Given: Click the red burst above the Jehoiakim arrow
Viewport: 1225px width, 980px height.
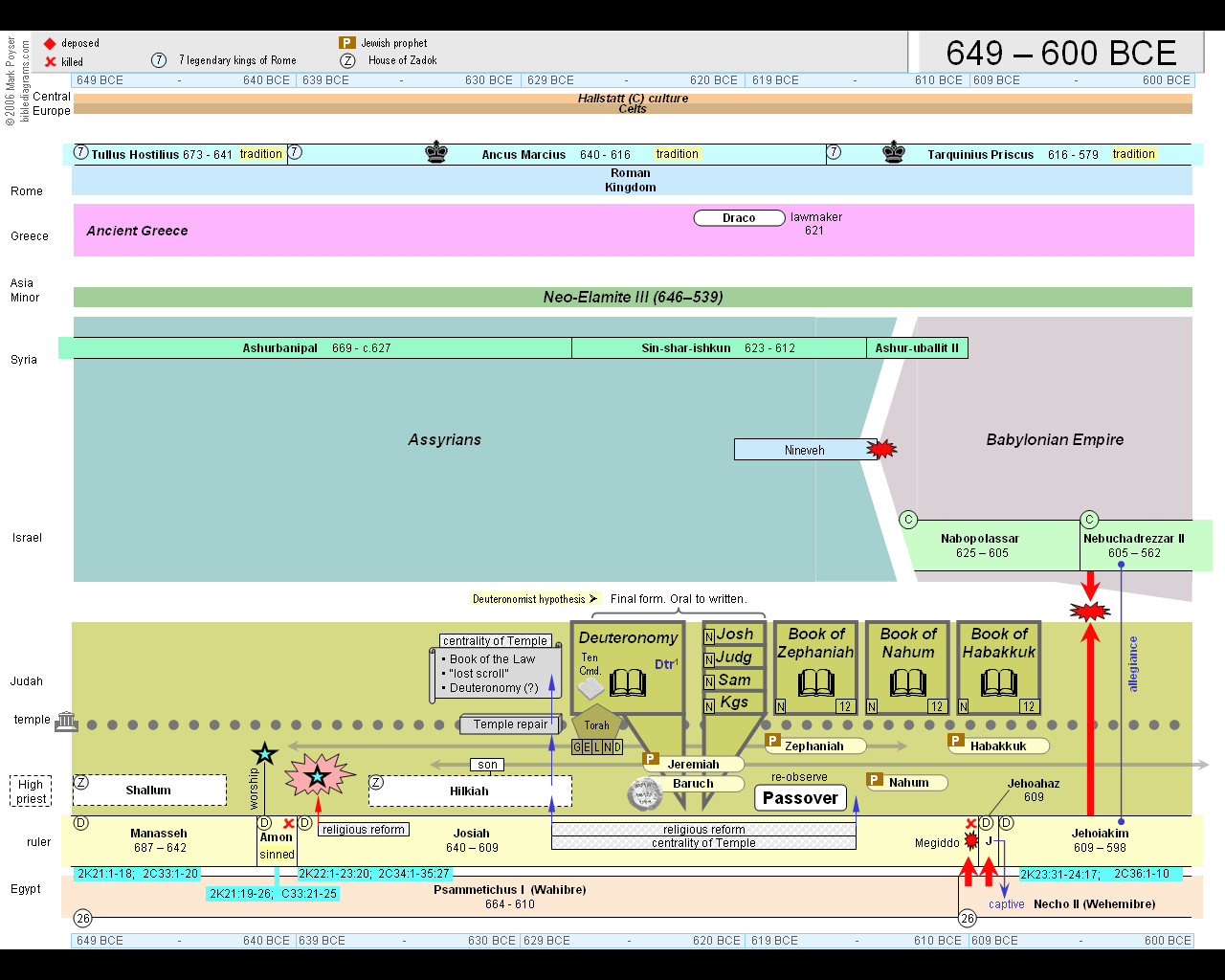Looking at the screenshot, I should tap(1090, 611).
